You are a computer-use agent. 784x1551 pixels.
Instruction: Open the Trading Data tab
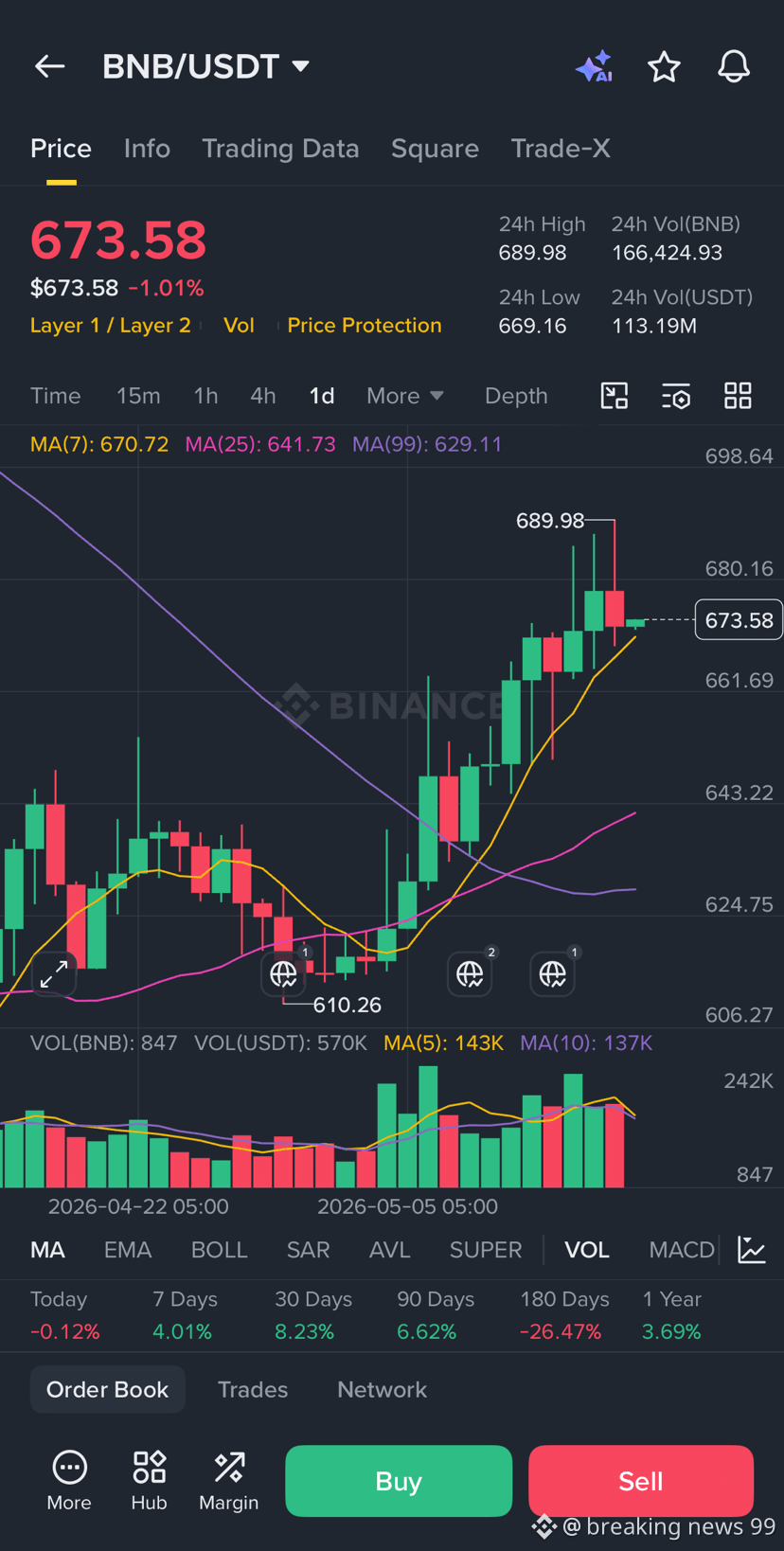tap(280, 149)
